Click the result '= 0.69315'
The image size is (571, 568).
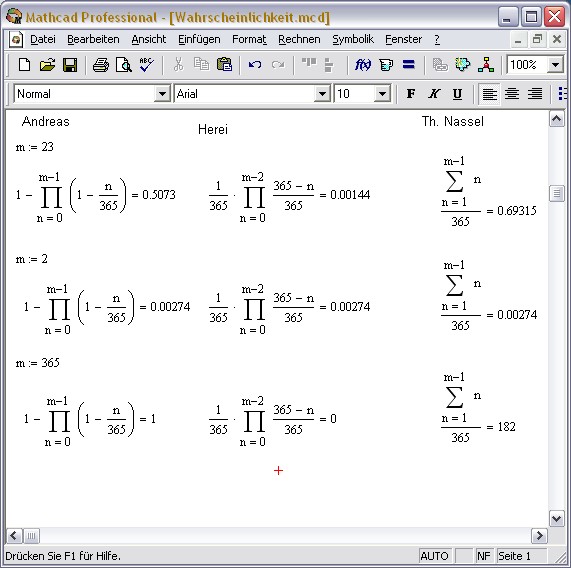tap(512, 210)
